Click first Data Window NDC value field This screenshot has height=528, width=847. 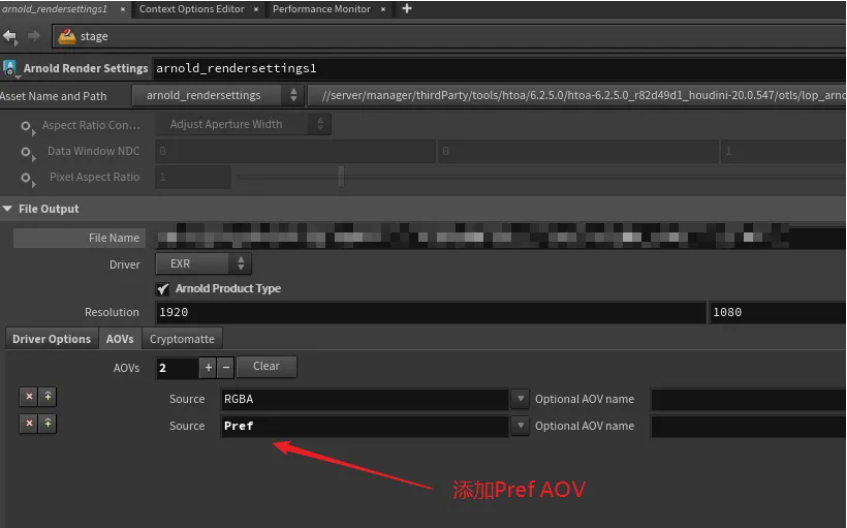click(295, 151)
